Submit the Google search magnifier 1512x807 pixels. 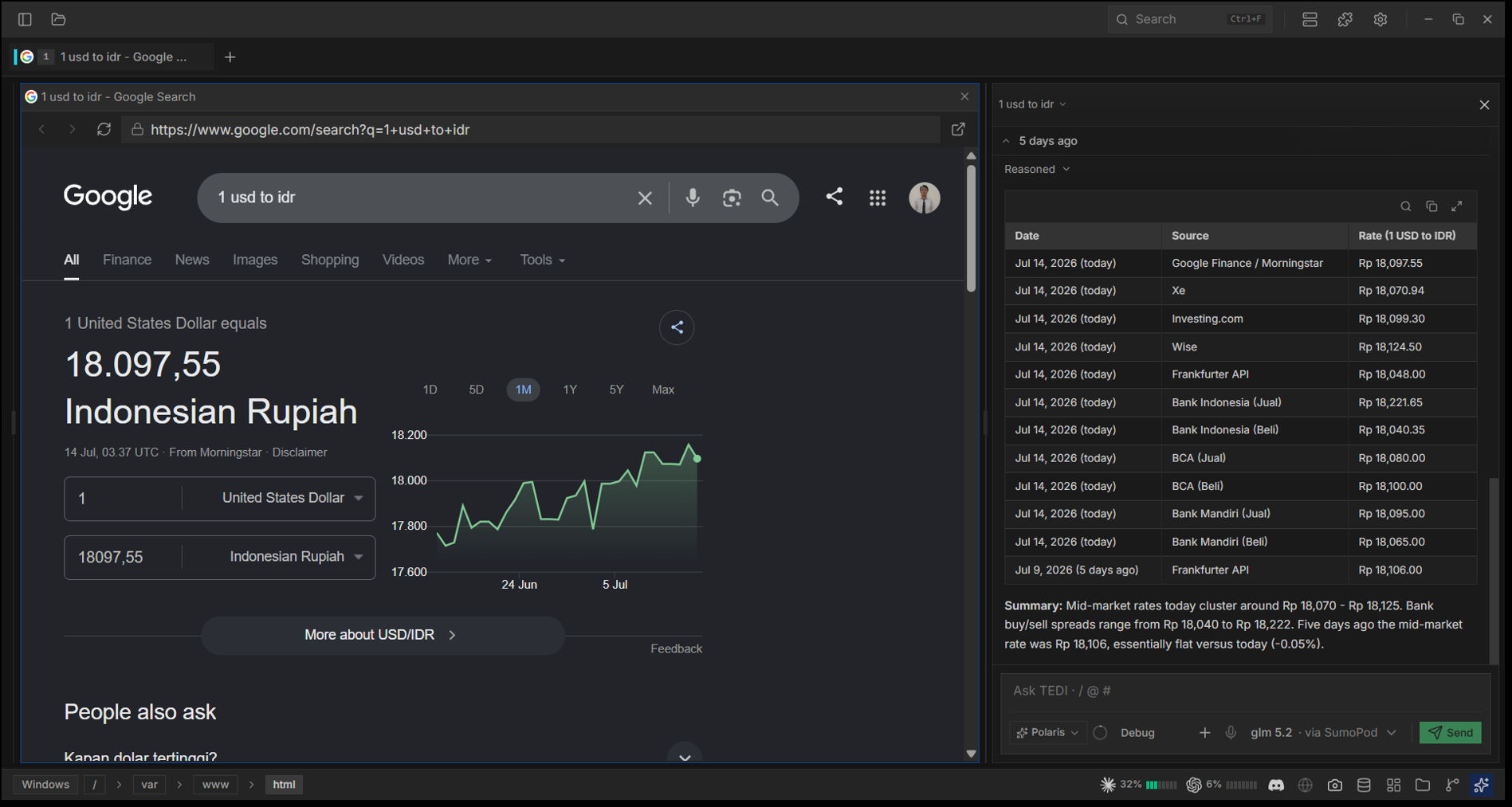pos(770,198)
